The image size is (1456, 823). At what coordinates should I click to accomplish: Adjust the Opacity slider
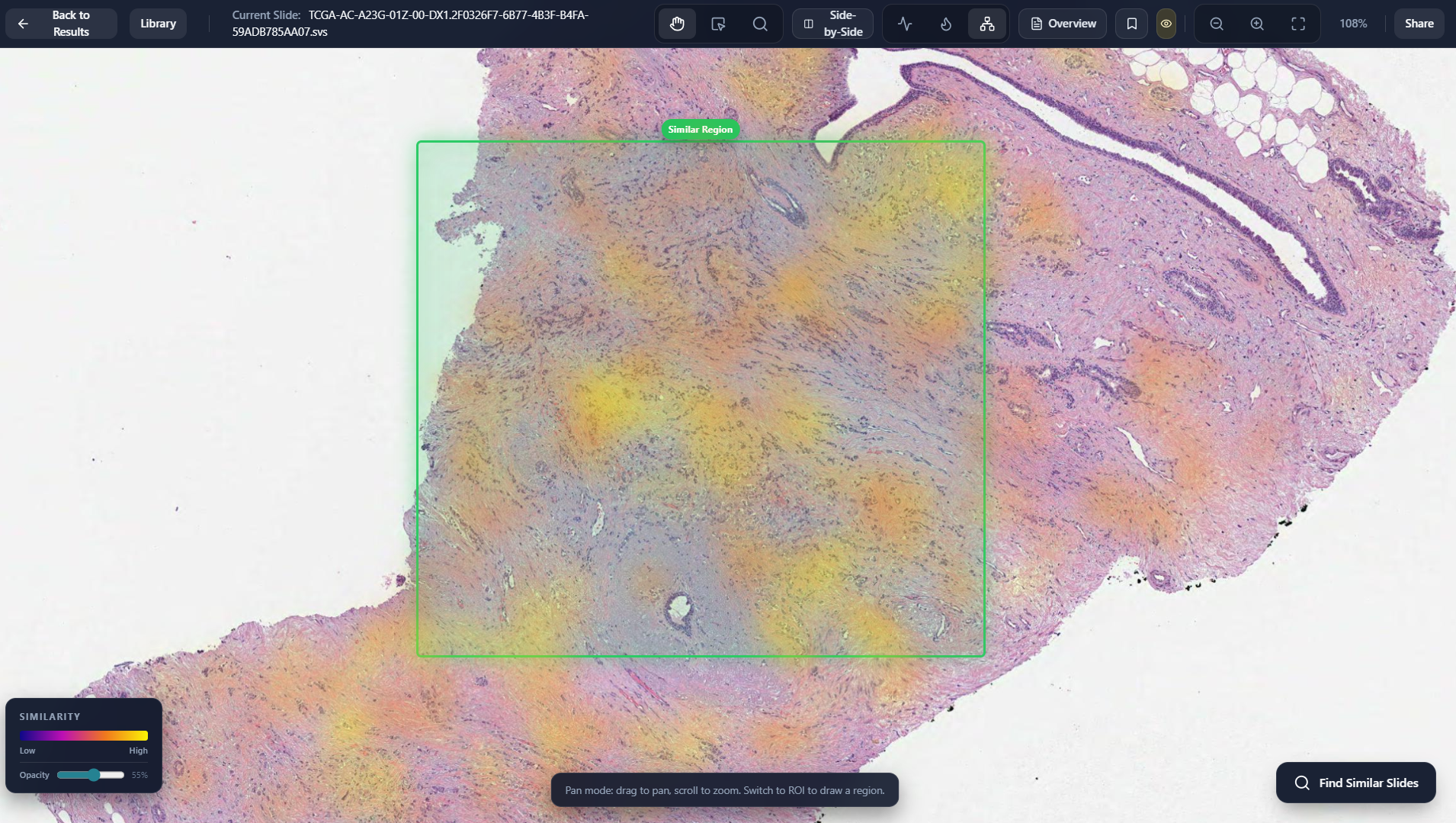(x=91, y=775)
